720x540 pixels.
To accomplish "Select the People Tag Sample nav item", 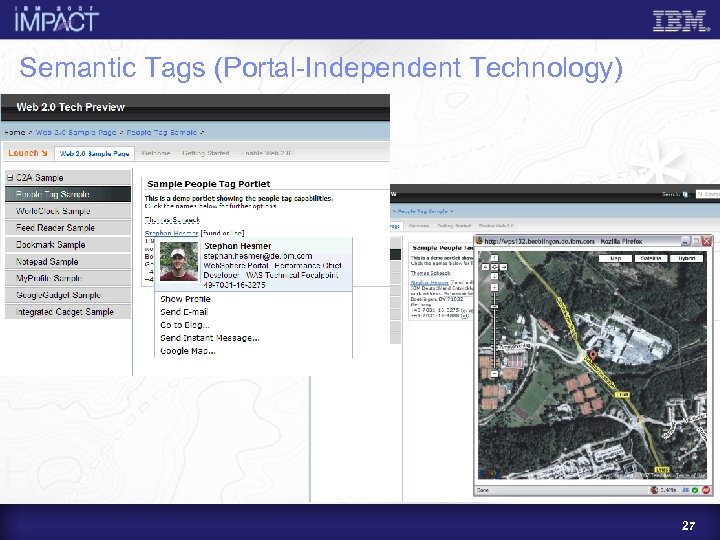I will pos(68,194).
